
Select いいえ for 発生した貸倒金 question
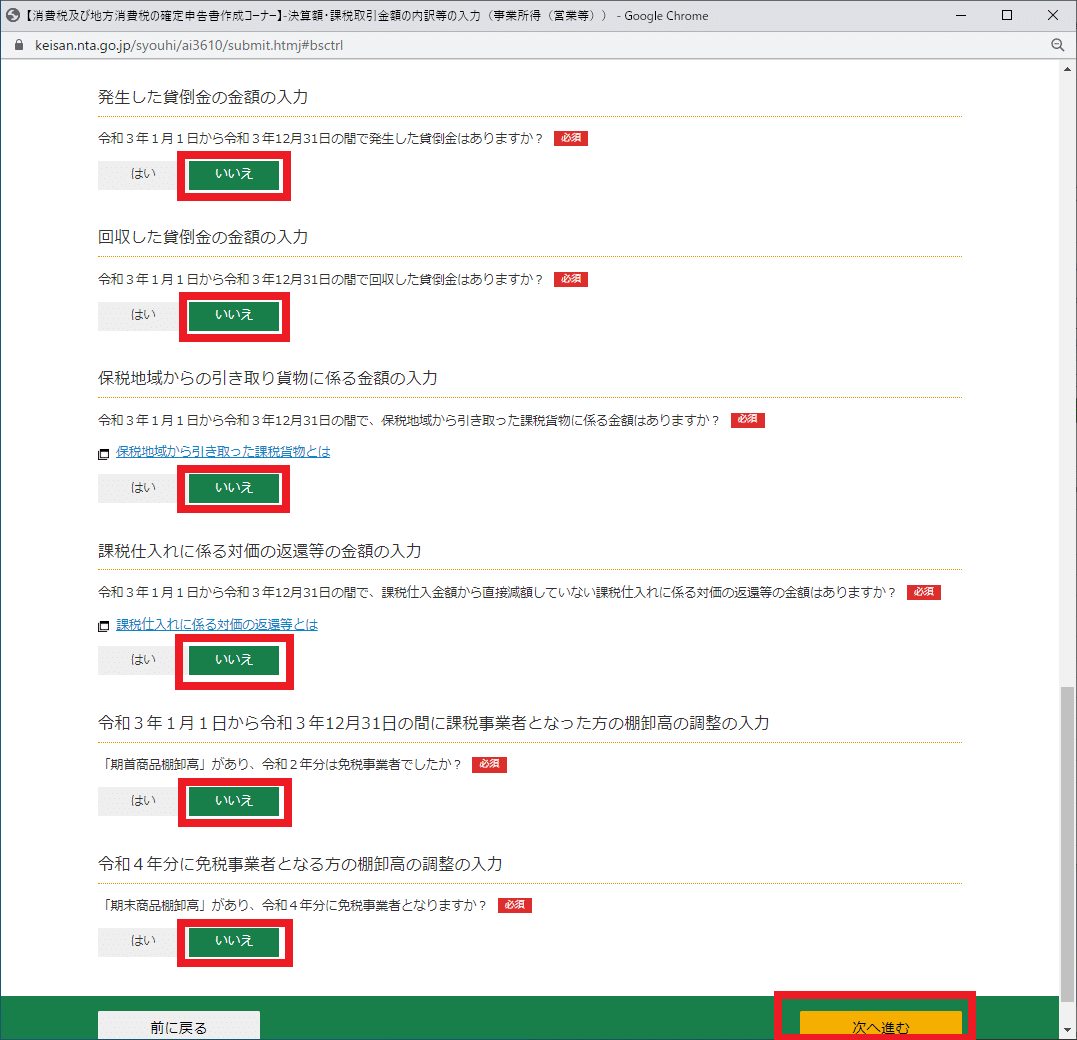point(234,174)
